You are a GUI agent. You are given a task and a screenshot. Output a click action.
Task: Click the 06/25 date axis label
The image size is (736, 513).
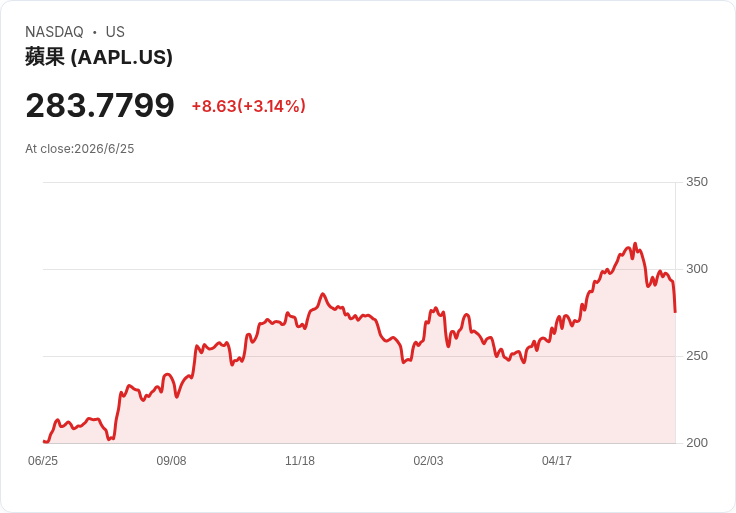point(43,460)
